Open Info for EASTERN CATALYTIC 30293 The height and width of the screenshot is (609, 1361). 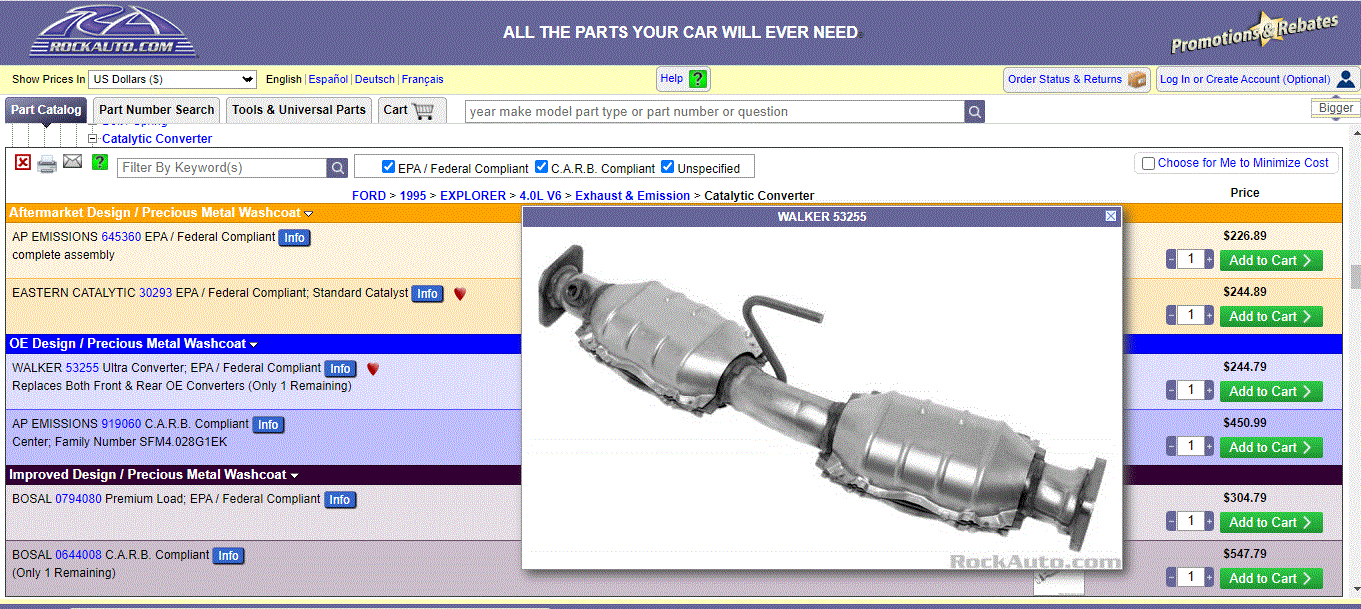click(x=427, y=294)
